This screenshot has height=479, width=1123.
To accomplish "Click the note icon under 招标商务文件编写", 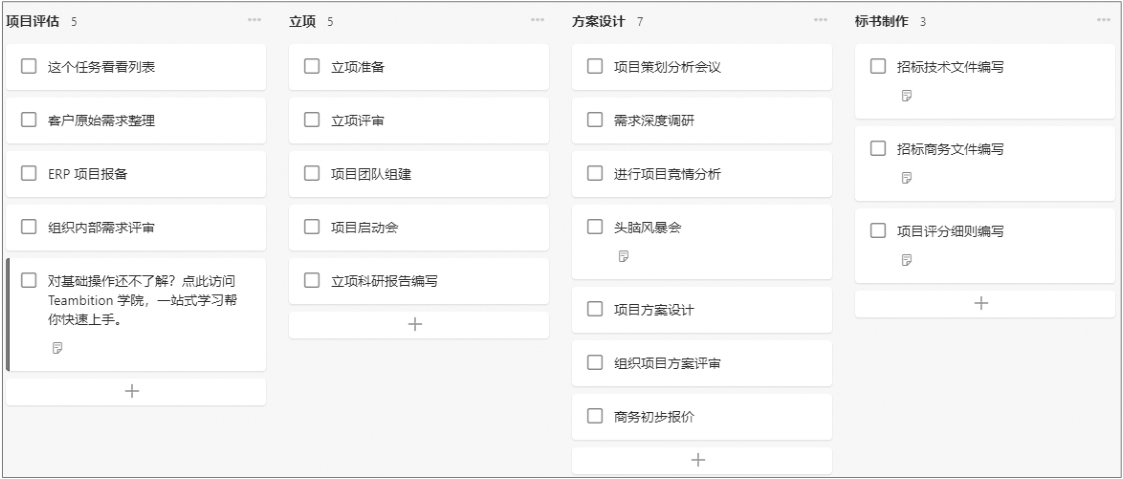I will tap(907, 178).
